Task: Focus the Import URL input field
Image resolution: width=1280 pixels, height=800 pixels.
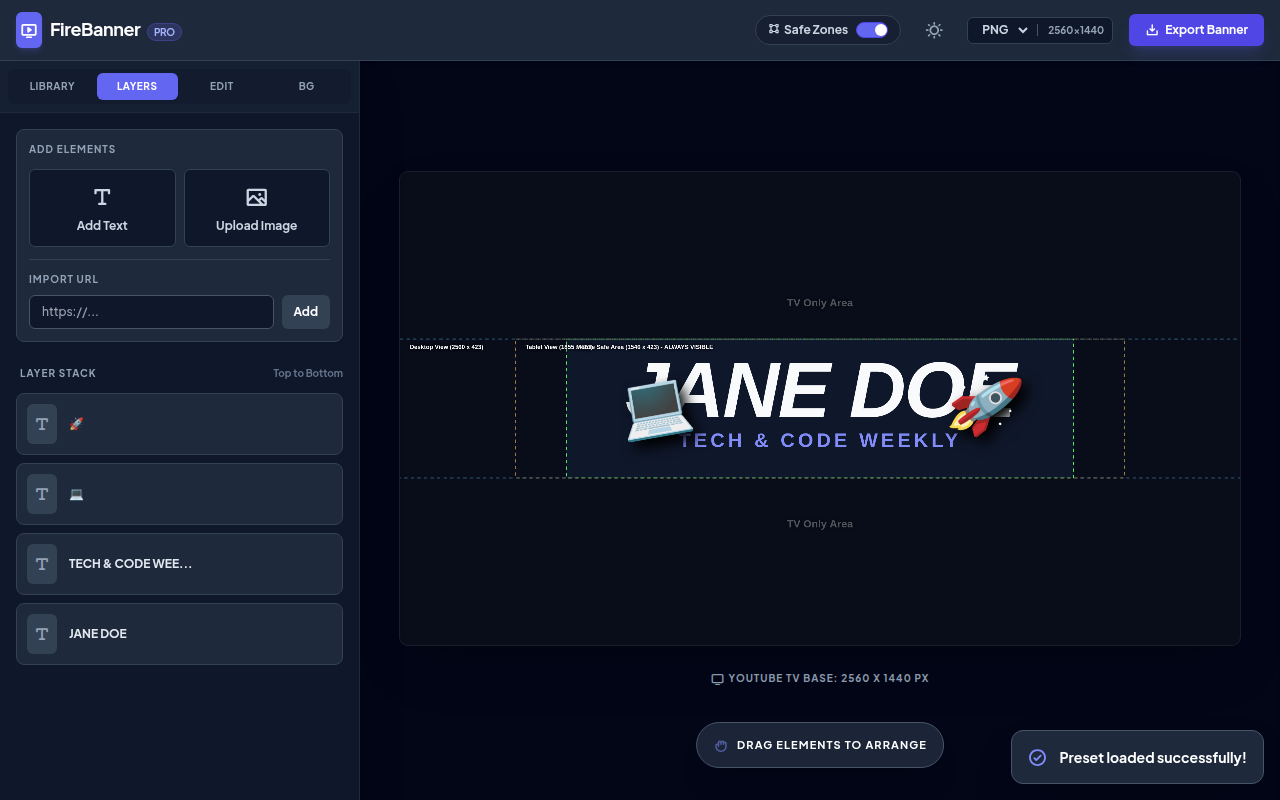Action: pyautogui.click(x=151, y=312)
